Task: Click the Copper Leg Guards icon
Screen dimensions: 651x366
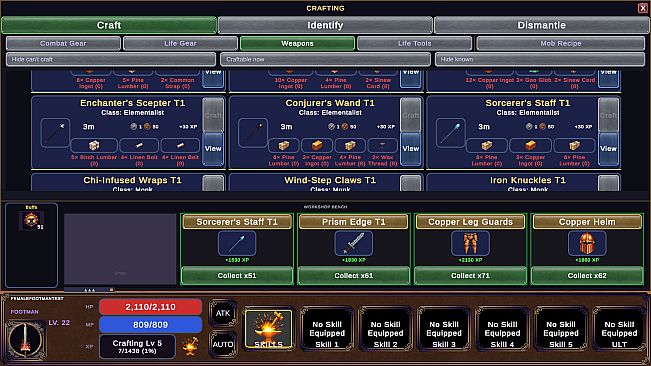Action: click(x=470, y=243)
